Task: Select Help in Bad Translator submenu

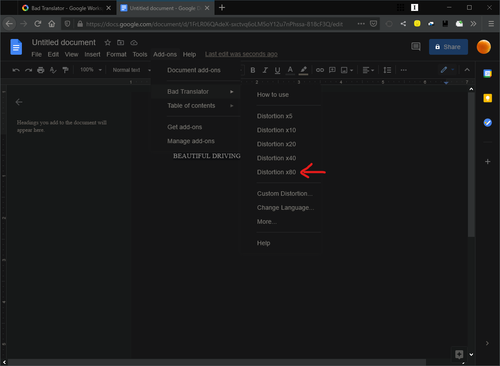Action: tap(281, 243)
